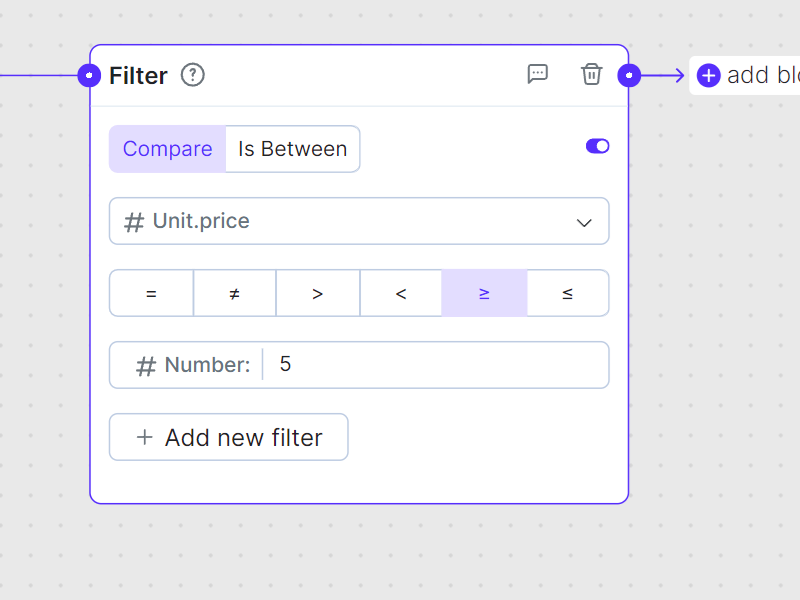Click the Filter block output connector dot
This screenshot has width=800, height=600.
click(x=629, y=75)
